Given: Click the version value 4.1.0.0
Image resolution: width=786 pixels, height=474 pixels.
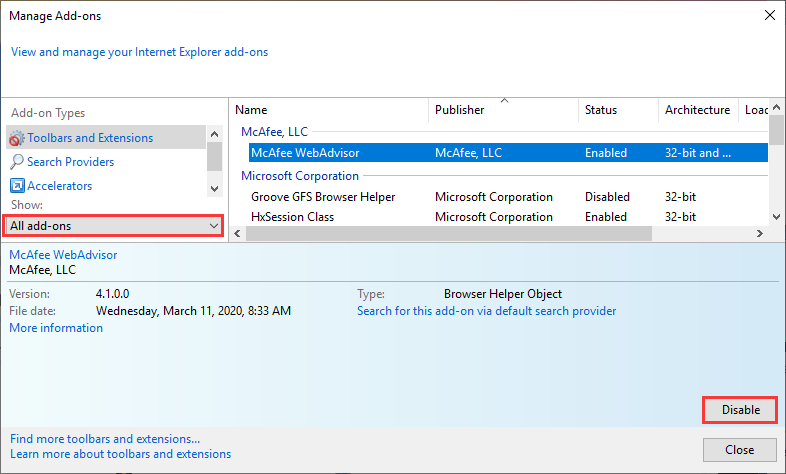Looking at the screenshot, I should pyautogui.click(x=112, y=294).
